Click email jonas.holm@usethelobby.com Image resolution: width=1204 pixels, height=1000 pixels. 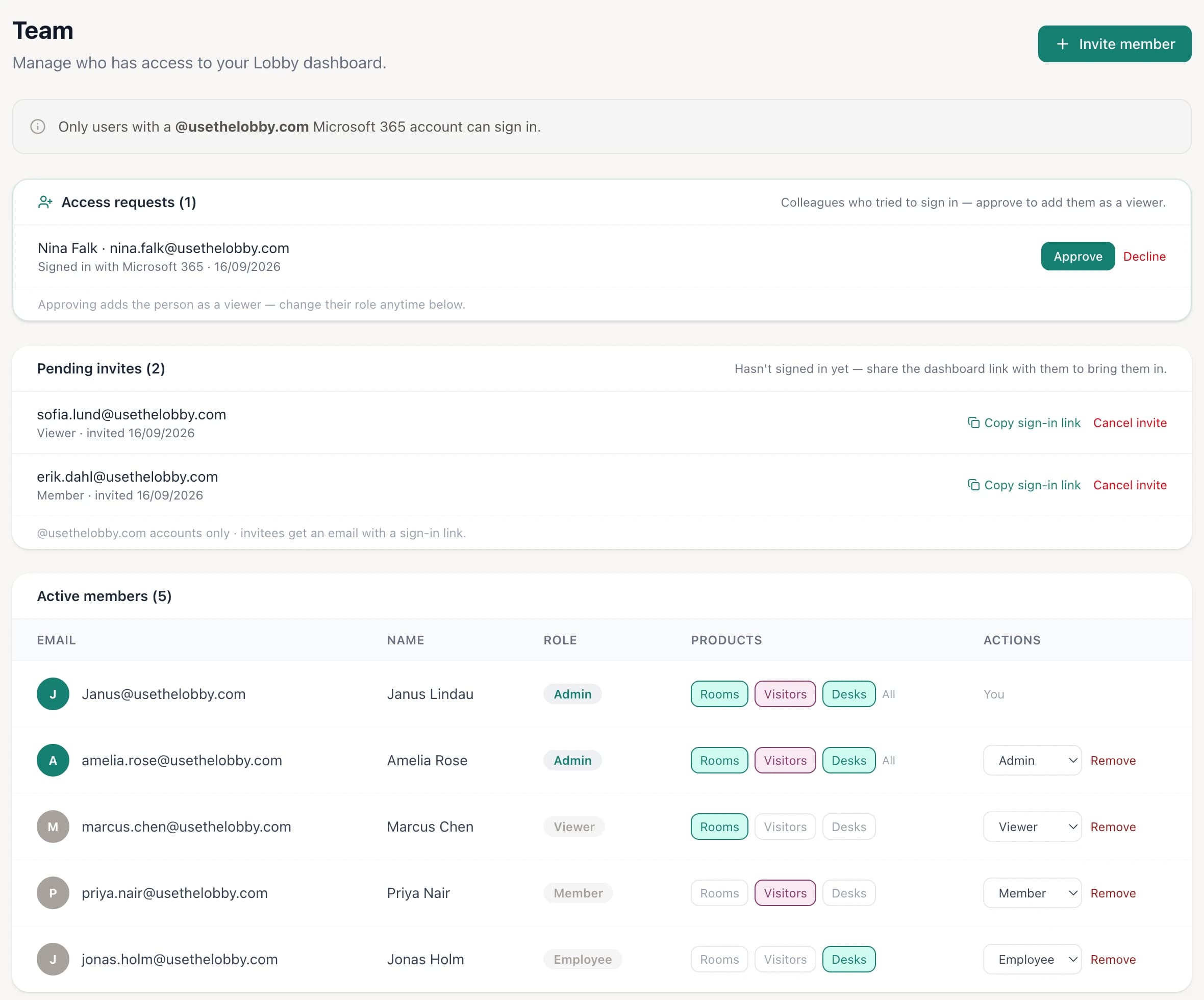click(180, 959)
